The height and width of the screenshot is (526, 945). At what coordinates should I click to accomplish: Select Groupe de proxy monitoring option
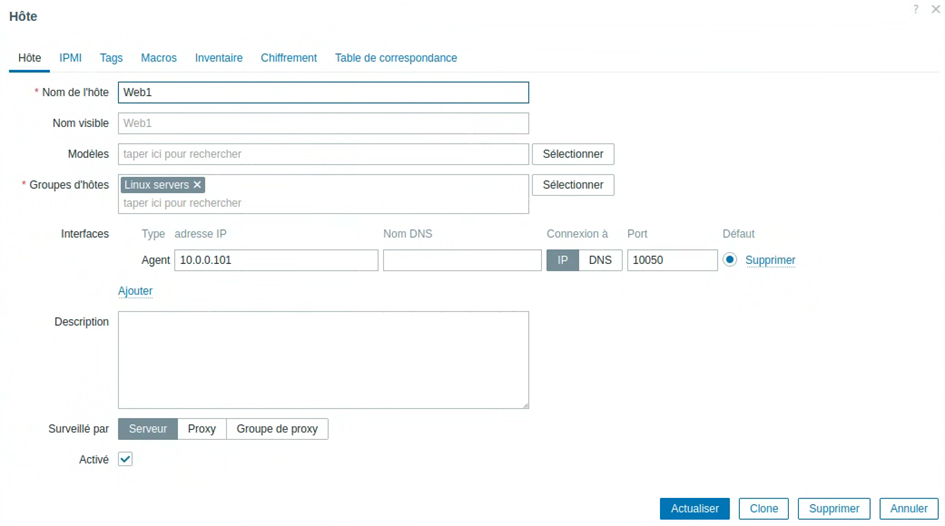tap(277, 429)
